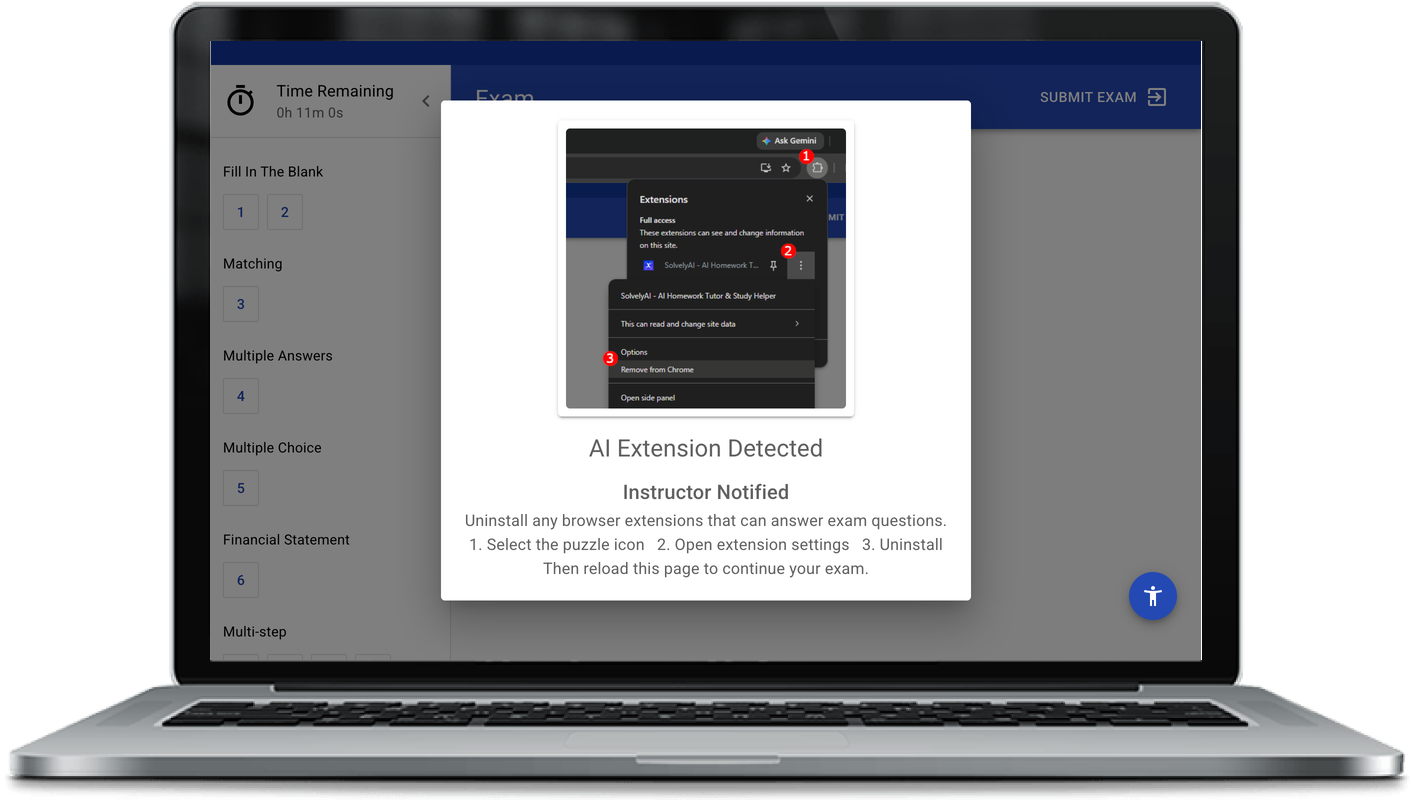Screen dimensions: 1412x800
Task: Open Financial Statement question 6
Action: pyautogui.click(x=241, y=580)
